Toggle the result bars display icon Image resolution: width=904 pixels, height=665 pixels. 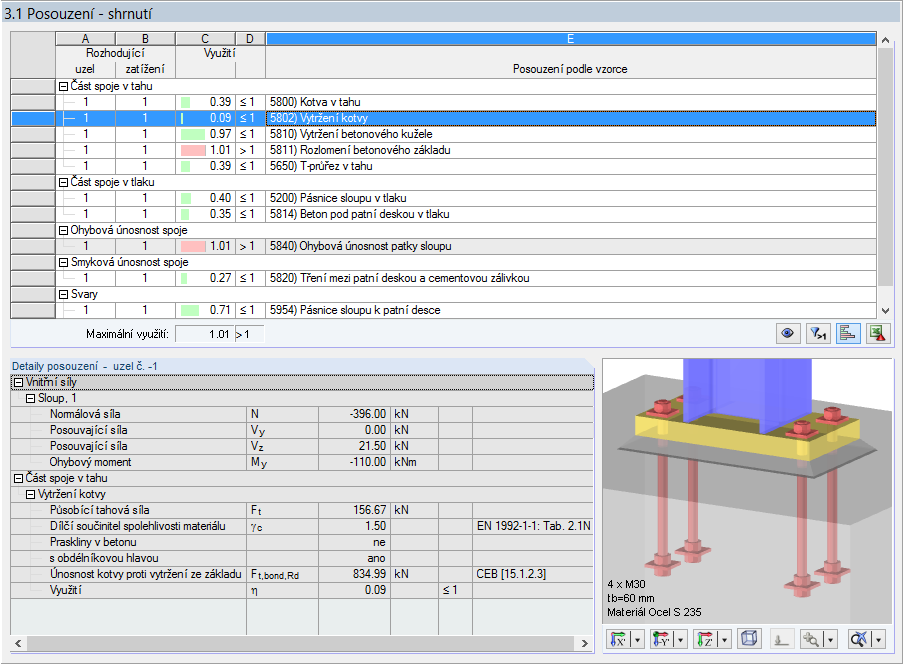848,333
